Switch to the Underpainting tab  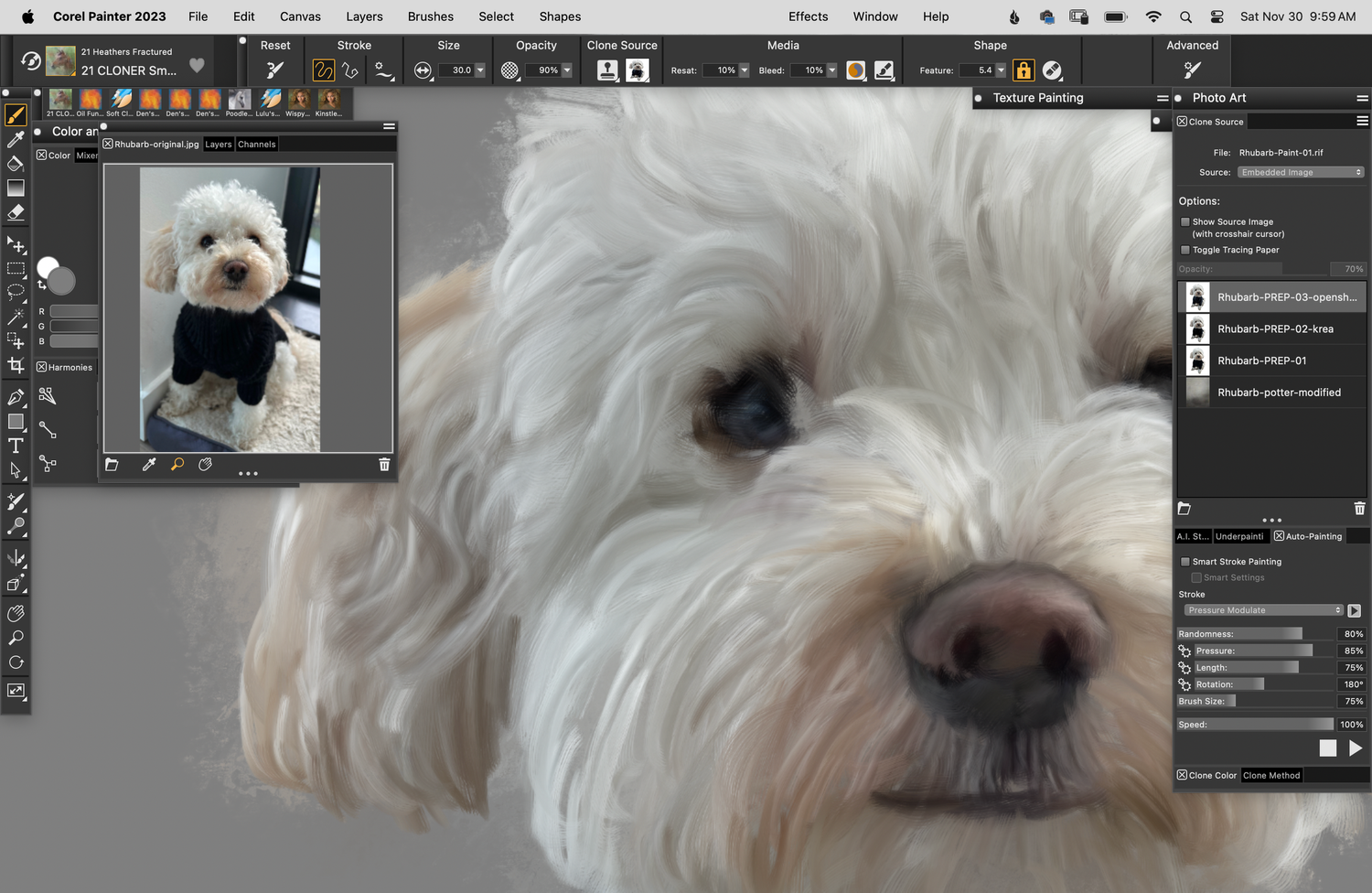[x=1239, y=536]
